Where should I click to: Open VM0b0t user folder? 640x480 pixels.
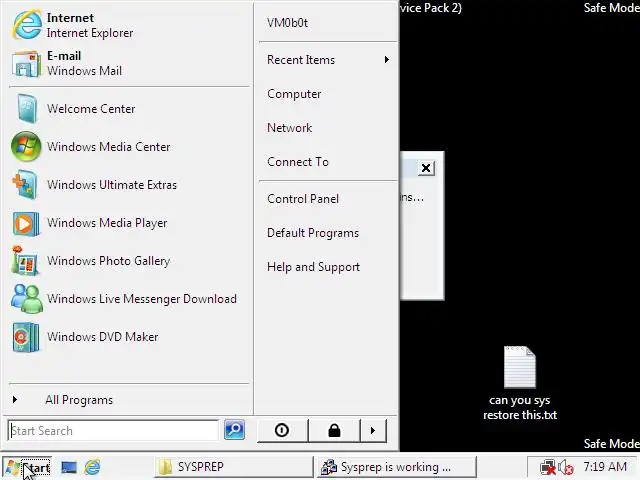[x=288, y=23]
